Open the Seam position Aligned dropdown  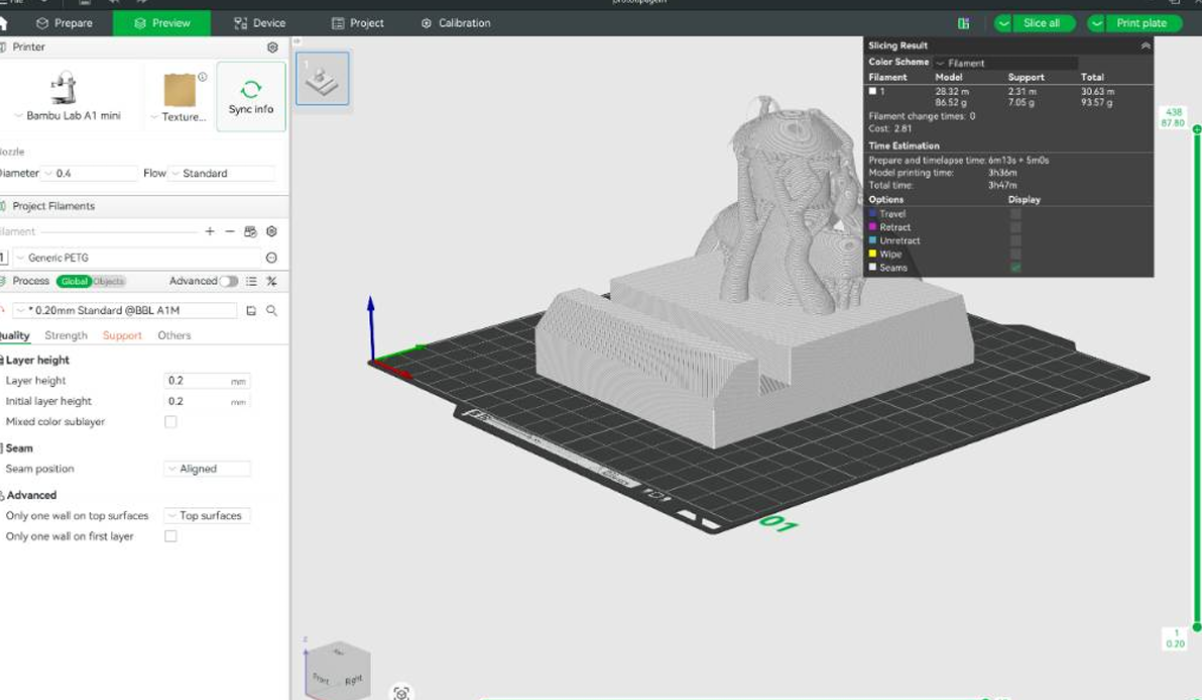click(x=207, y=468)
